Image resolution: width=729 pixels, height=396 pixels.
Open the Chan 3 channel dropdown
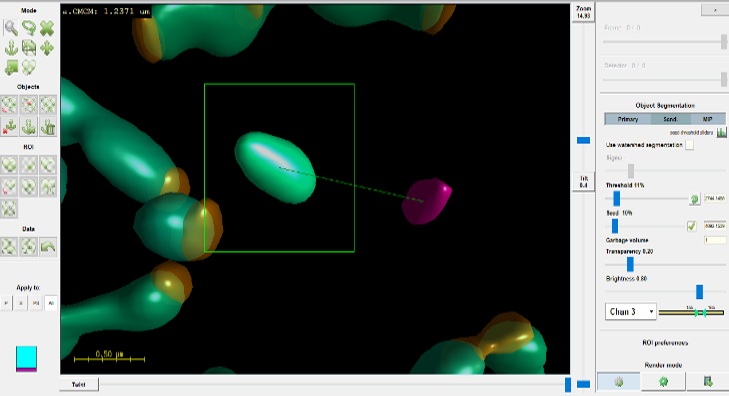tap(630, 311)
